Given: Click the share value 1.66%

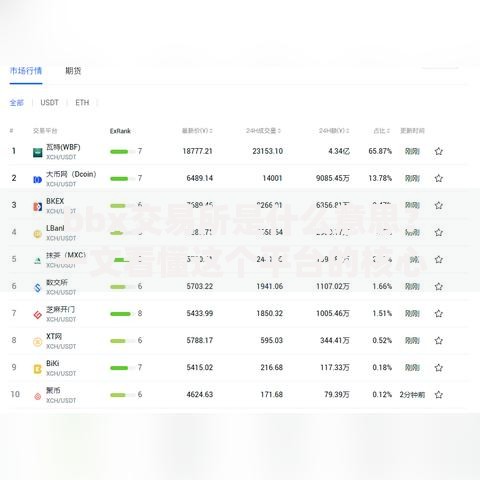Looking at the screenshot, I should pos(382,286).
